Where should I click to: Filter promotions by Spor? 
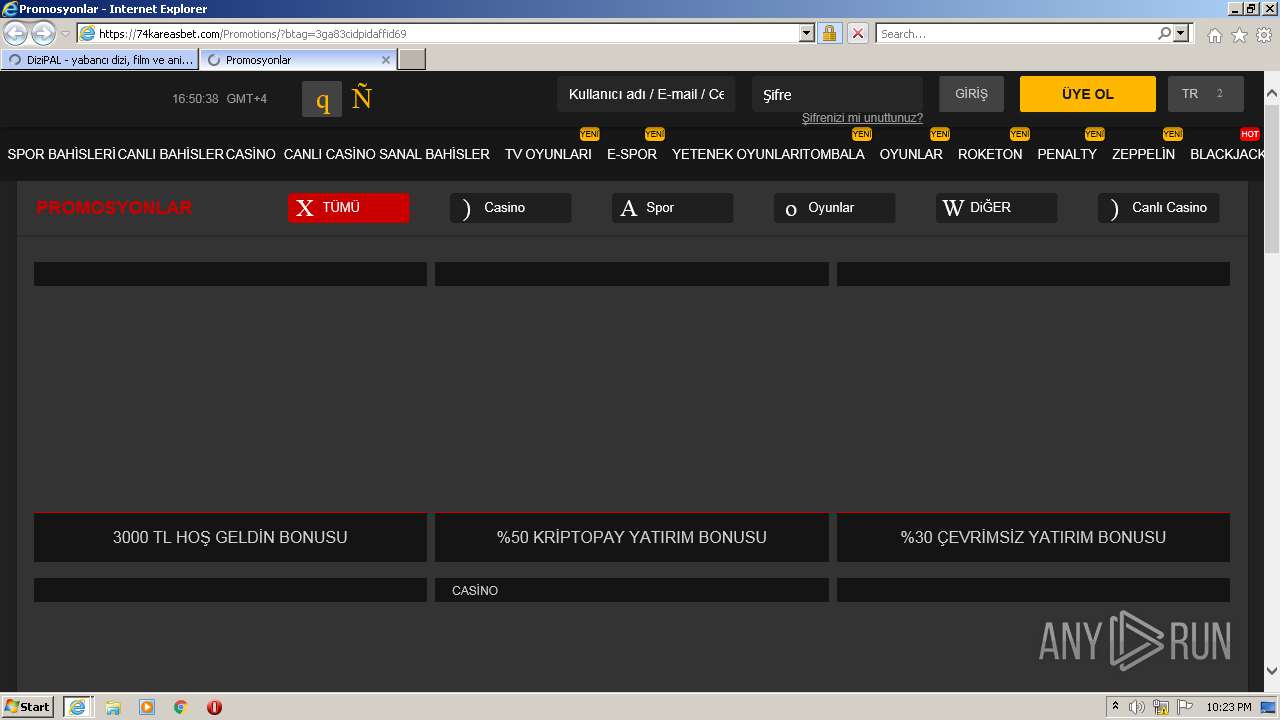click(672, 207)
